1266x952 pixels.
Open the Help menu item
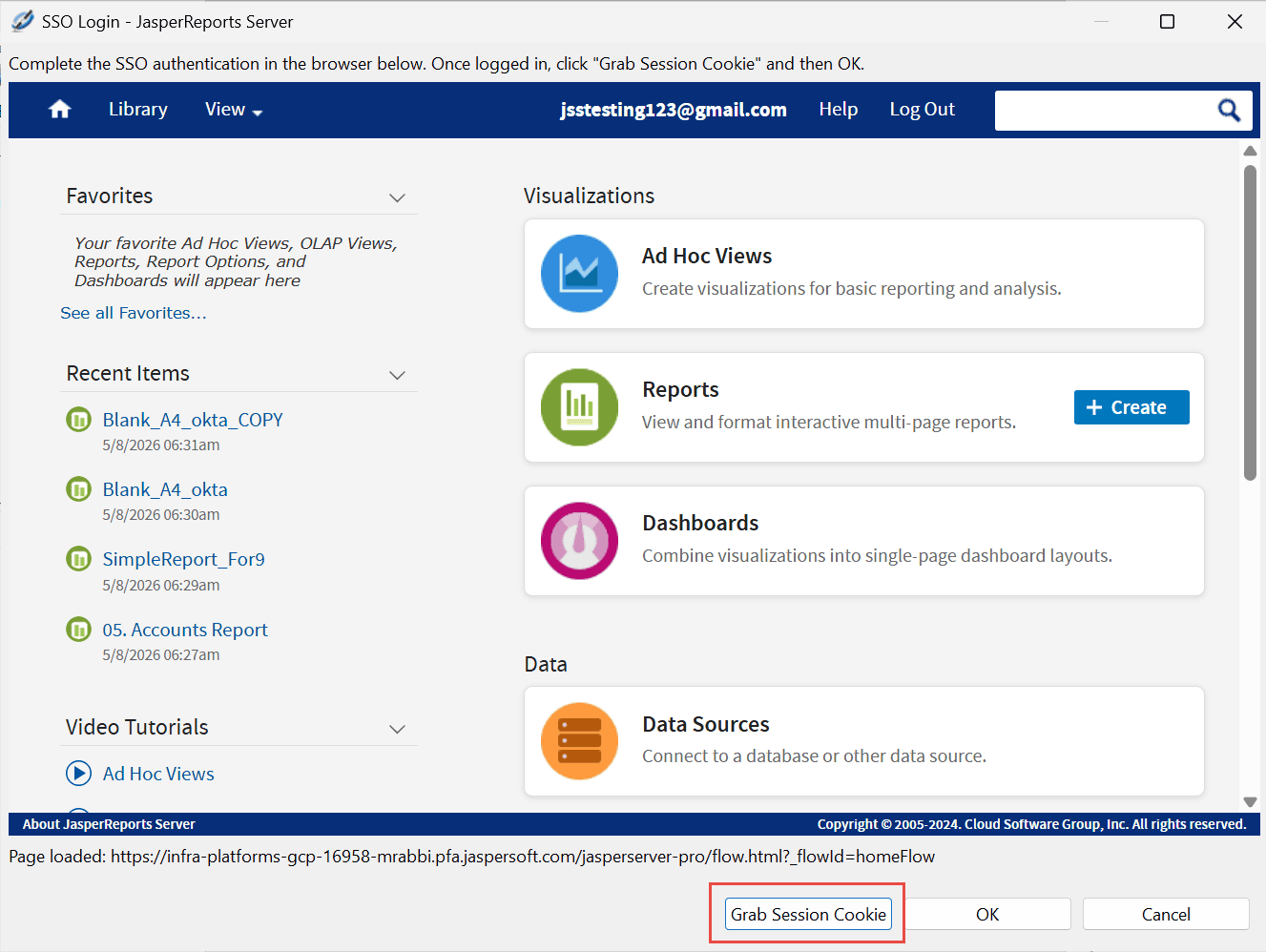[x=839, y=110]
